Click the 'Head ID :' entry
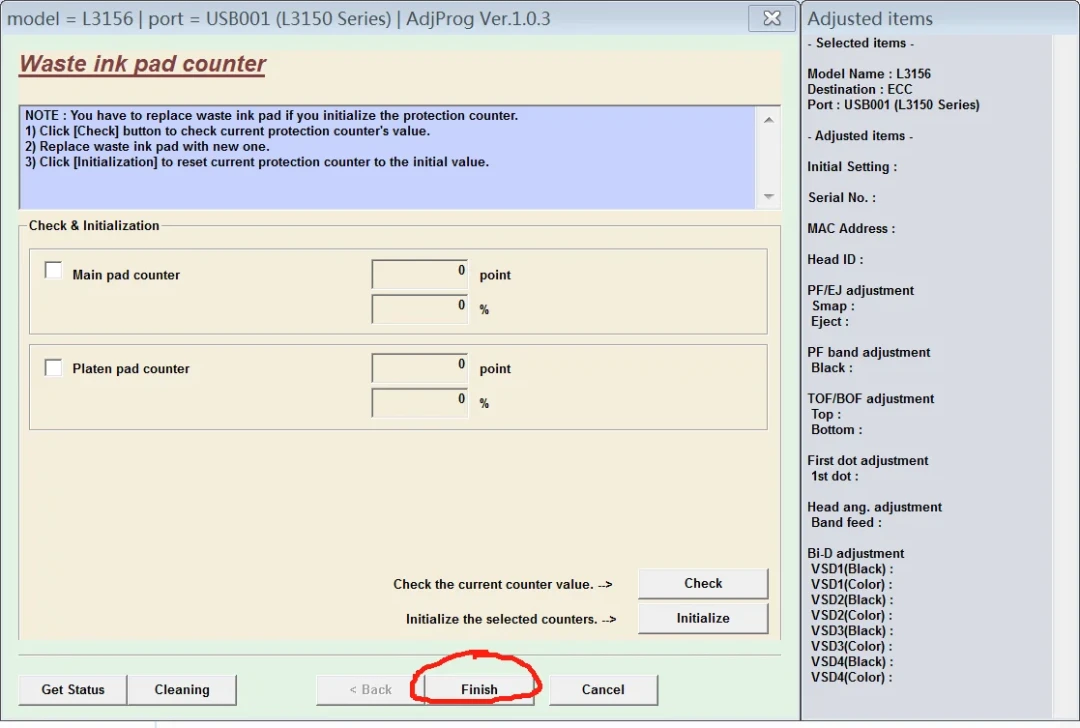Image resolution: width=1080 pixels, height=728 pixels. 835,260
